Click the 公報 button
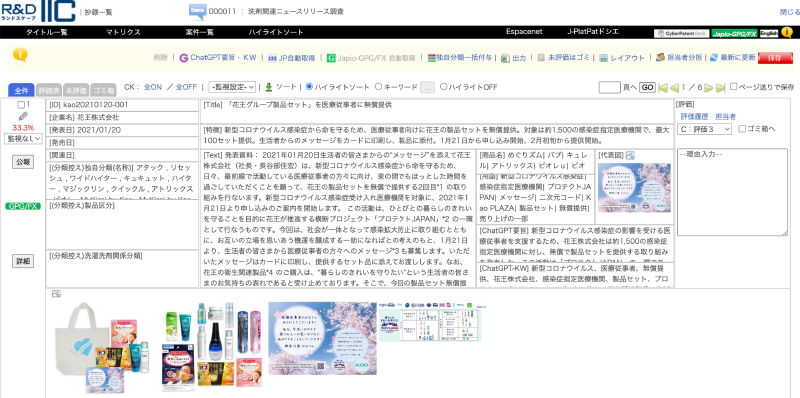Image resolution: width=800 pixels, height=398 pixels. [x=23, y=162]
